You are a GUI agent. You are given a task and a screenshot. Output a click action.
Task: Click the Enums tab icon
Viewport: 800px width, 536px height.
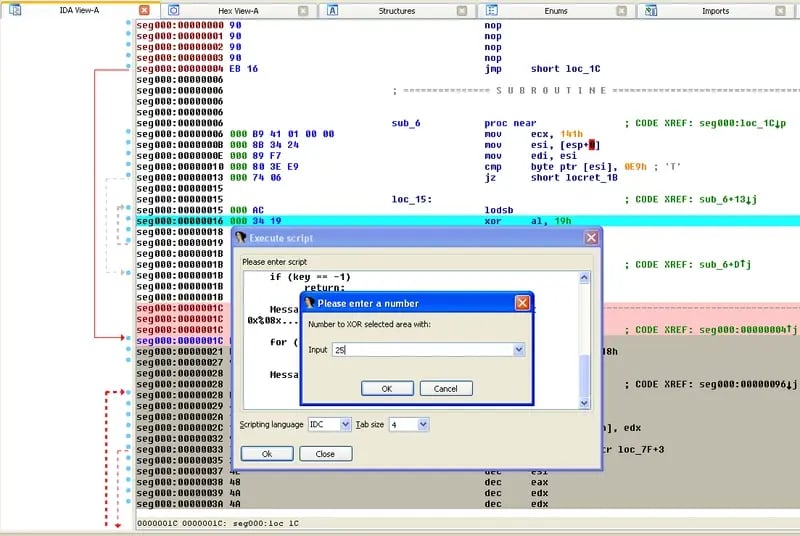(493, 10)
